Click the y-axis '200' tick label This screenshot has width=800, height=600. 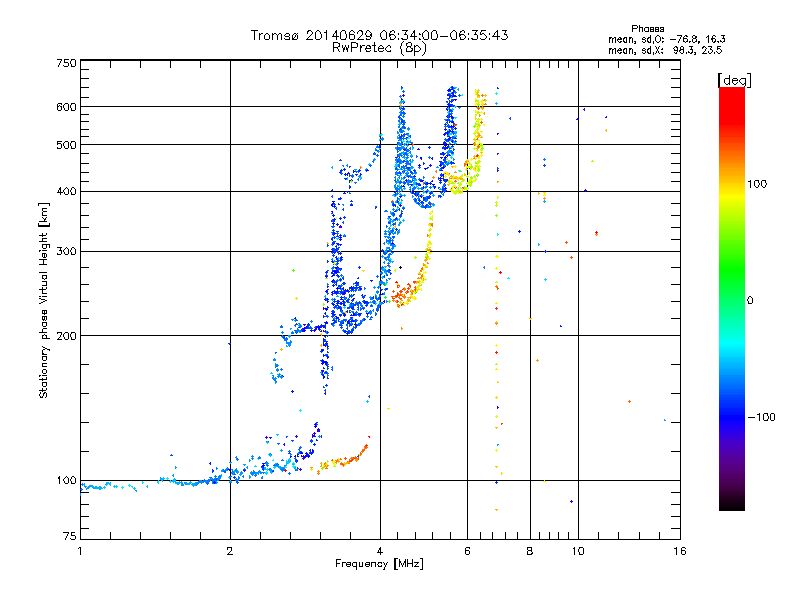[67, 336]
